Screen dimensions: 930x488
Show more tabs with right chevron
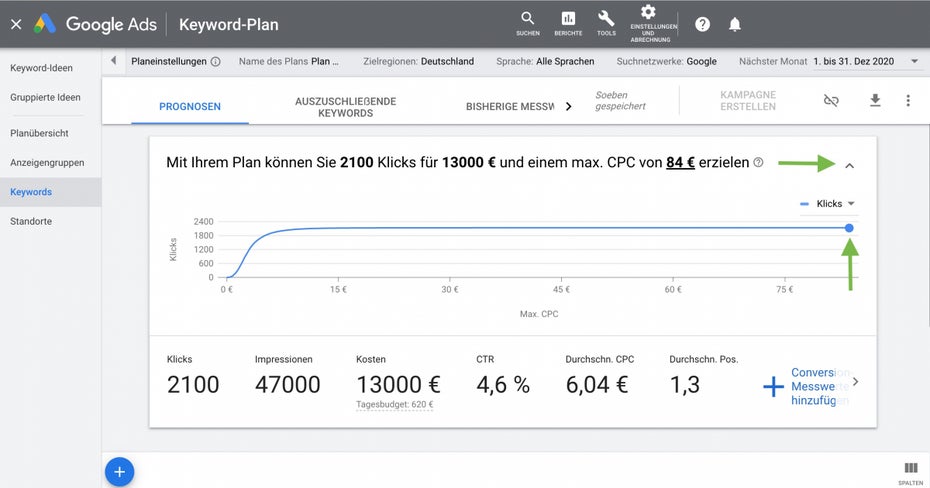click(568, 107)
